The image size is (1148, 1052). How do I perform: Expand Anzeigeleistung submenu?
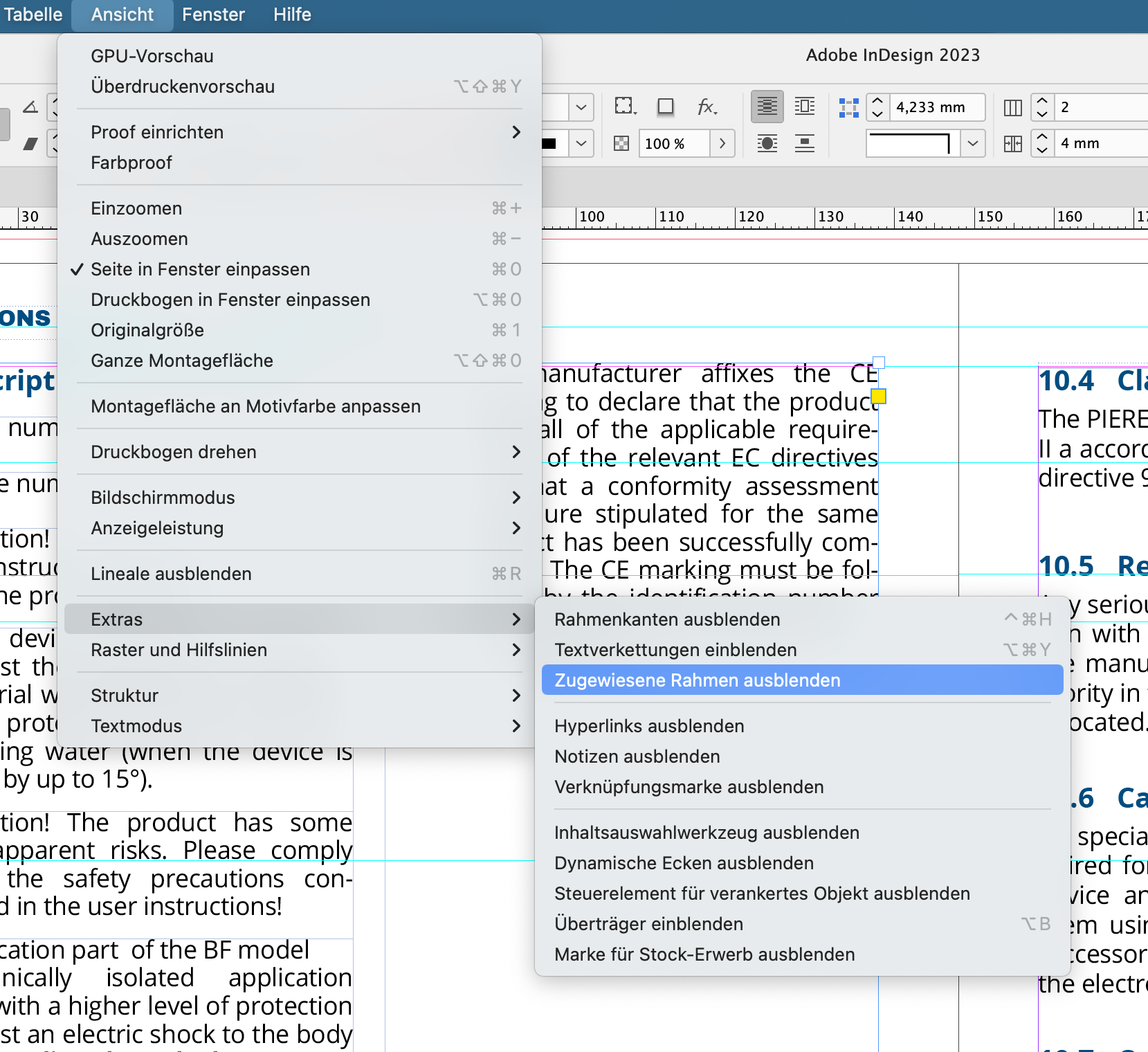[299, 528]
